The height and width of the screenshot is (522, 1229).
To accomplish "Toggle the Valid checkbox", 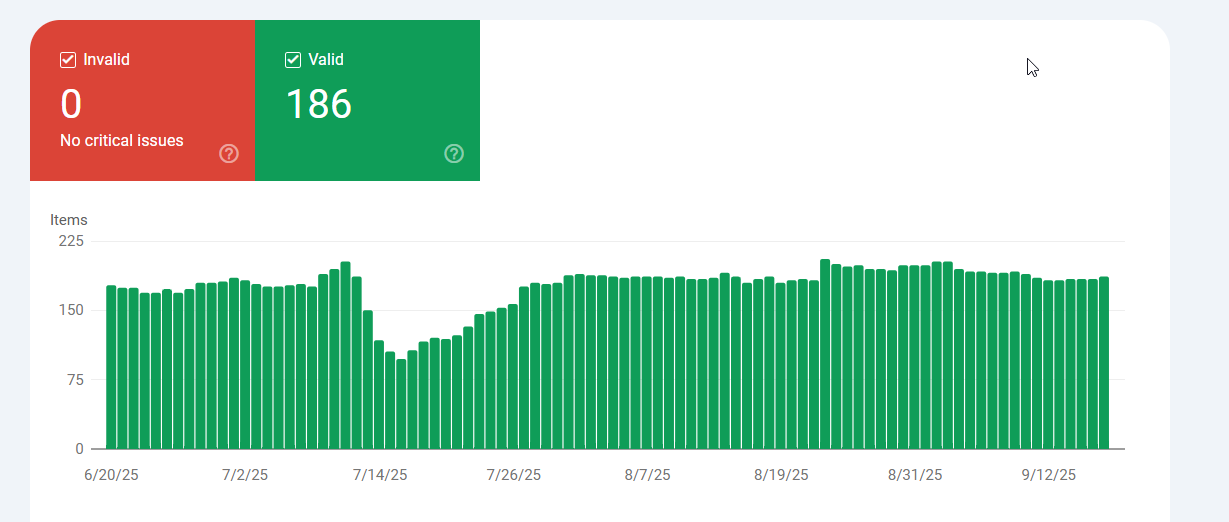I will [293, 60].
